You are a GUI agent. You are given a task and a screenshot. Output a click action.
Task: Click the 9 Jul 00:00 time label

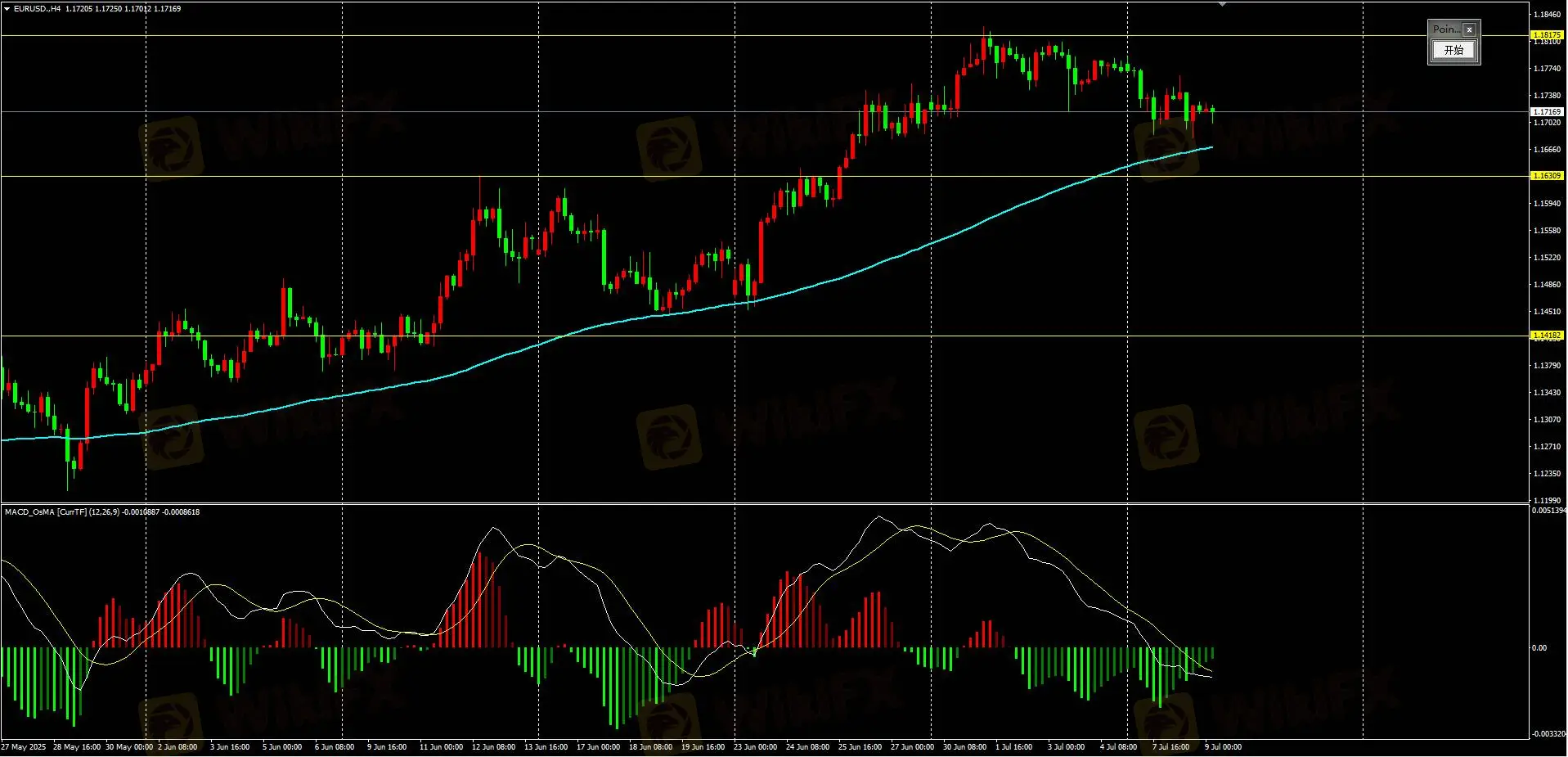tap(1223, 747)
